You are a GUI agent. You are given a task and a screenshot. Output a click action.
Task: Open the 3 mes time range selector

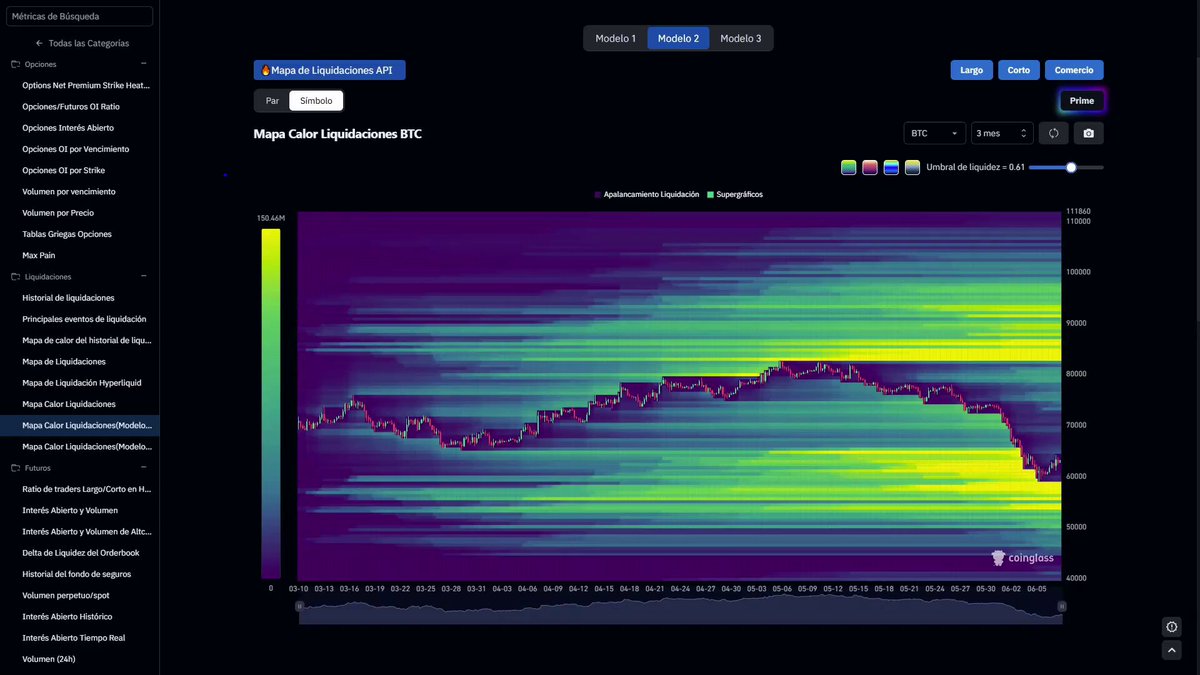[1002, 133]
